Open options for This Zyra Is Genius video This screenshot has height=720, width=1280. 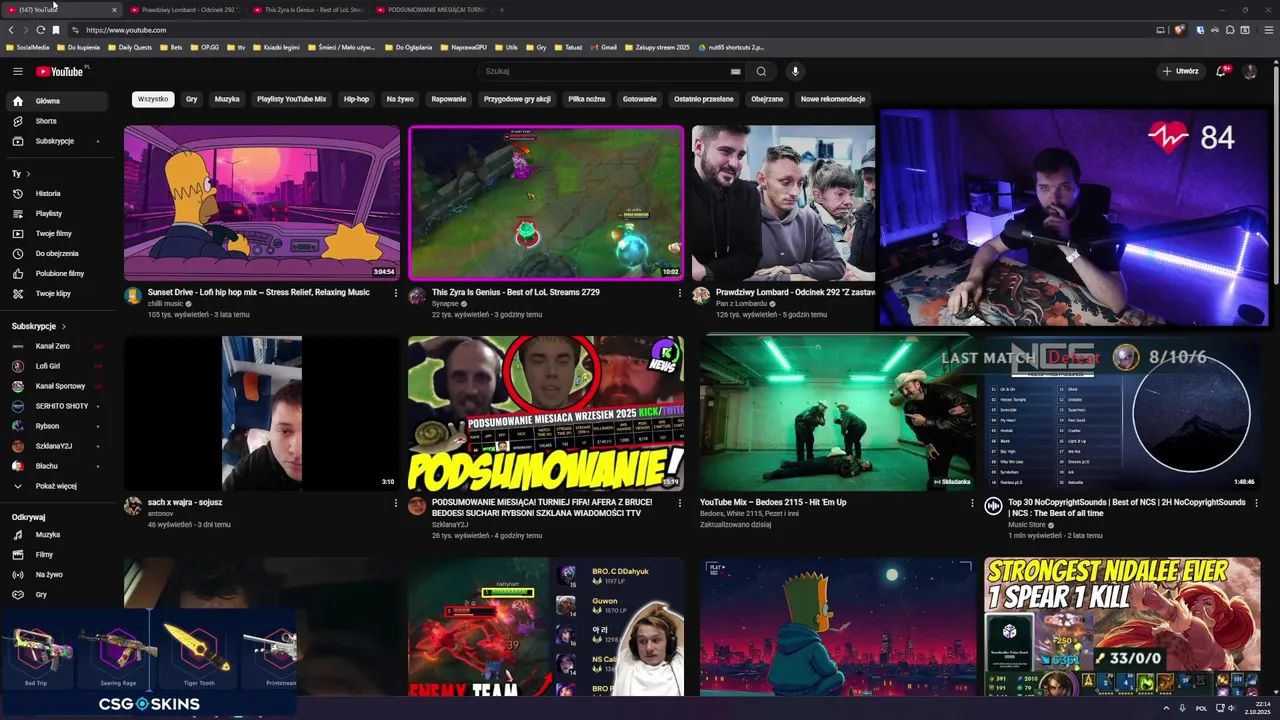(680, 293)
